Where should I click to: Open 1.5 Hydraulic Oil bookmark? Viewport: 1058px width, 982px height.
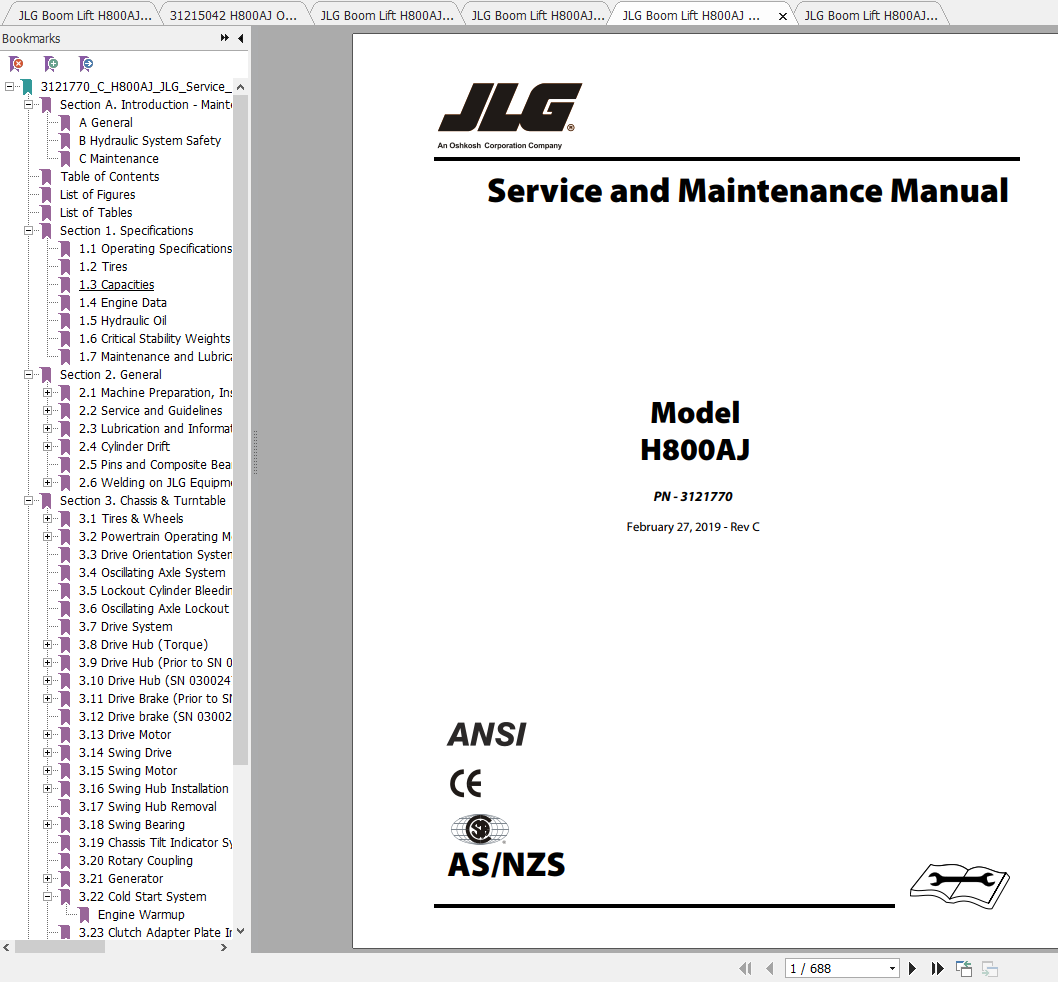point(122,321)
